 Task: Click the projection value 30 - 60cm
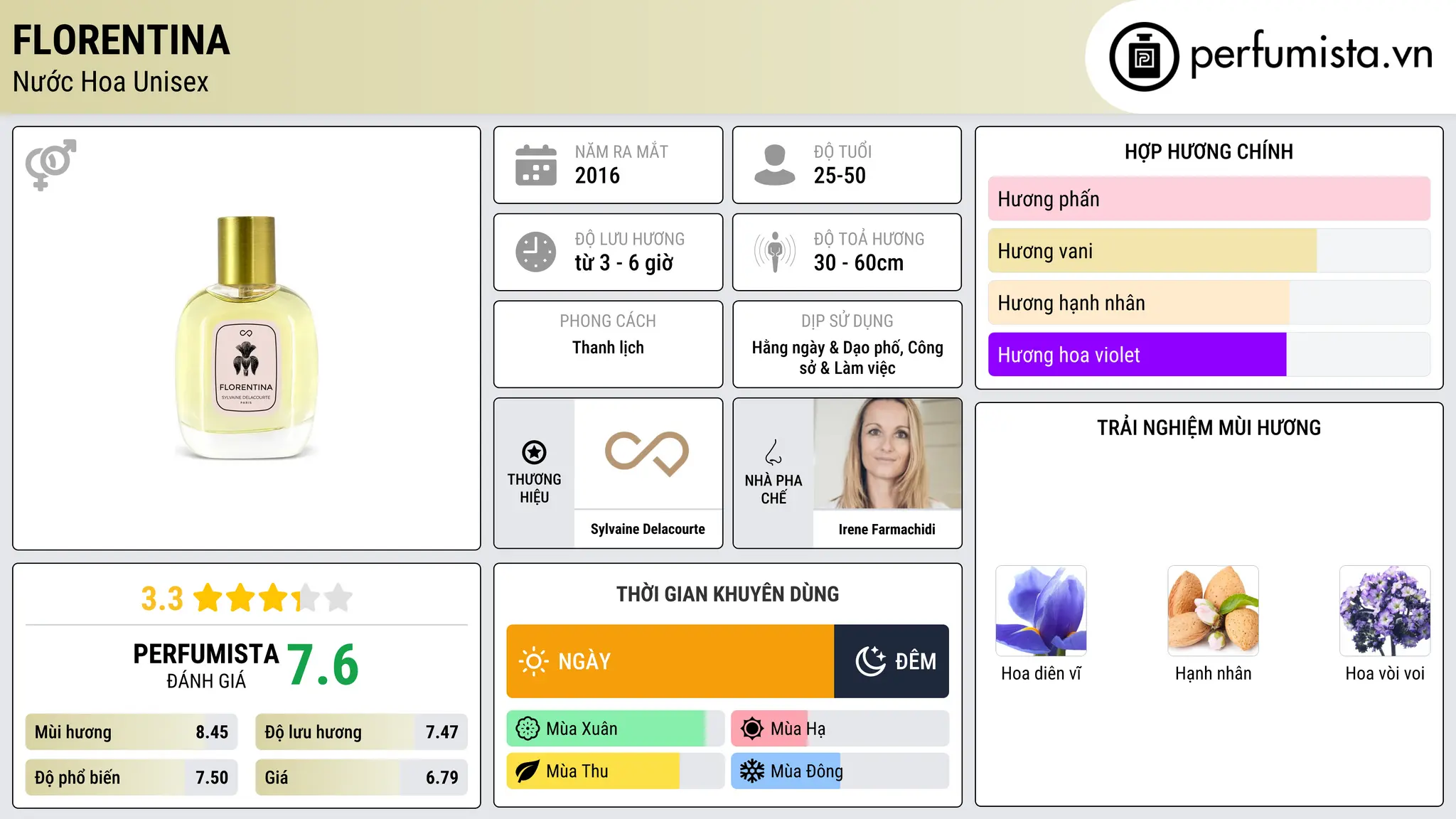click(x=859, y=263)
